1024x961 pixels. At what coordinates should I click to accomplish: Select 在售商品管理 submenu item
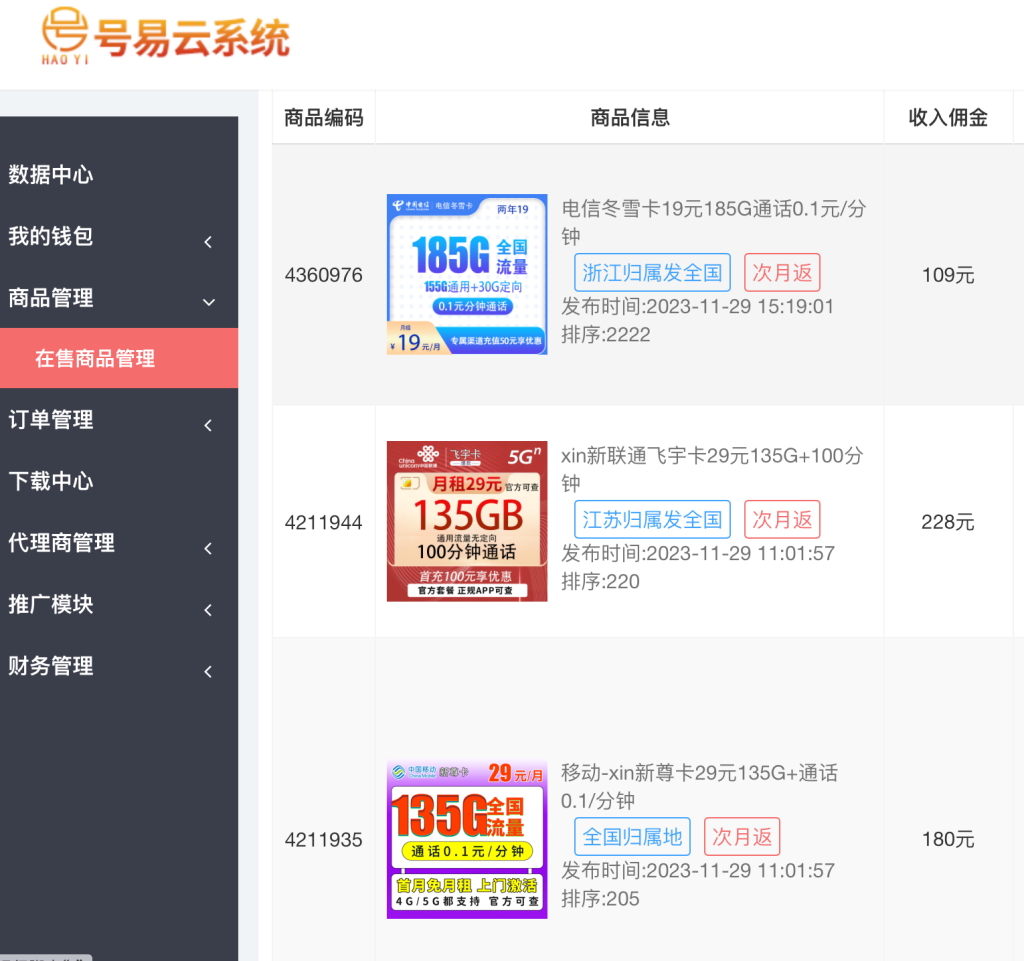[95, 359]
